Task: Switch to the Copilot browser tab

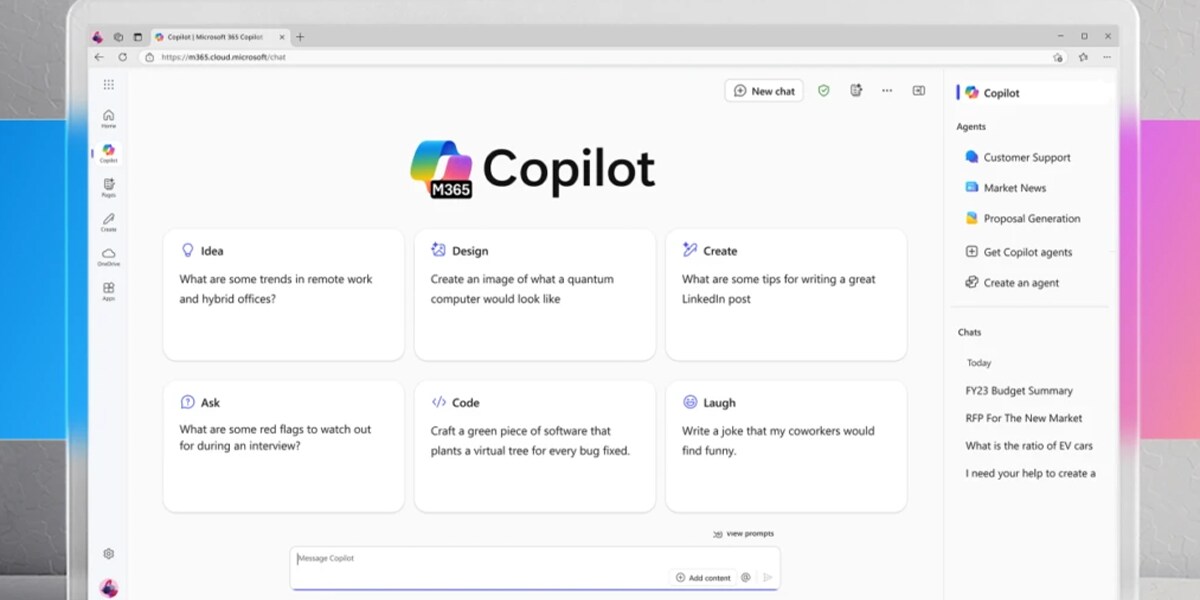Action: coord(215,37)
